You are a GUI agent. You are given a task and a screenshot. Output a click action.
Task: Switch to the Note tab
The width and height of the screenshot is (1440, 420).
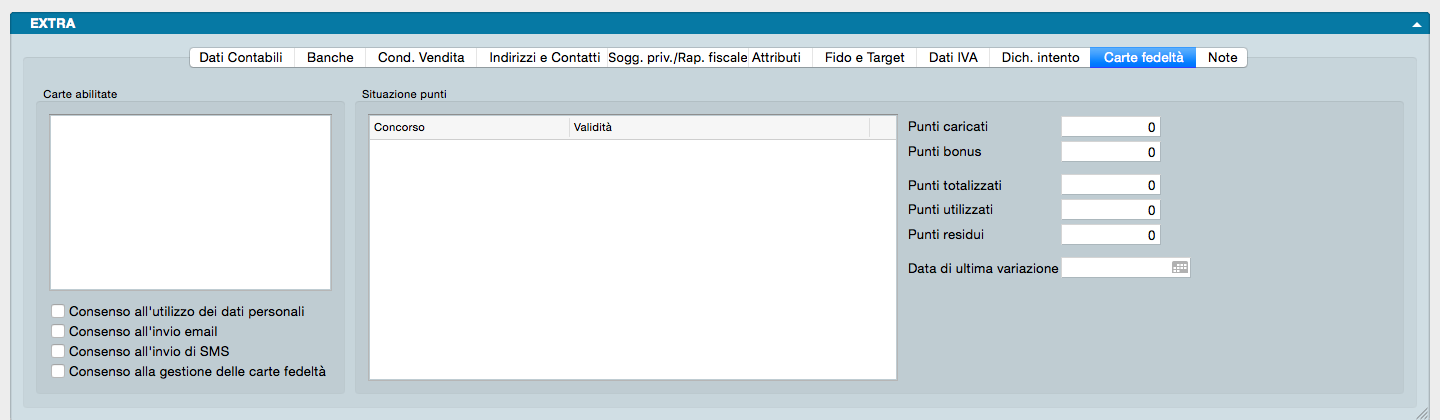click(x=1222, y=58)
